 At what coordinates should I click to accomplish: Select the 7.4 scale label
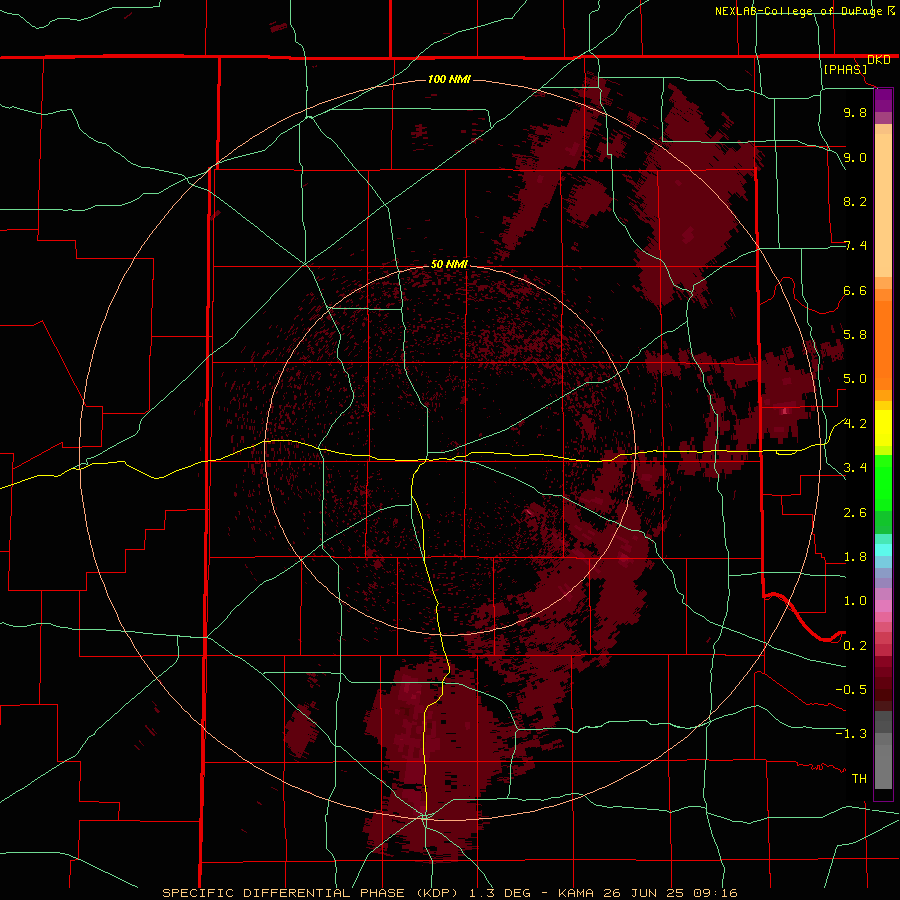coord(855,246)
